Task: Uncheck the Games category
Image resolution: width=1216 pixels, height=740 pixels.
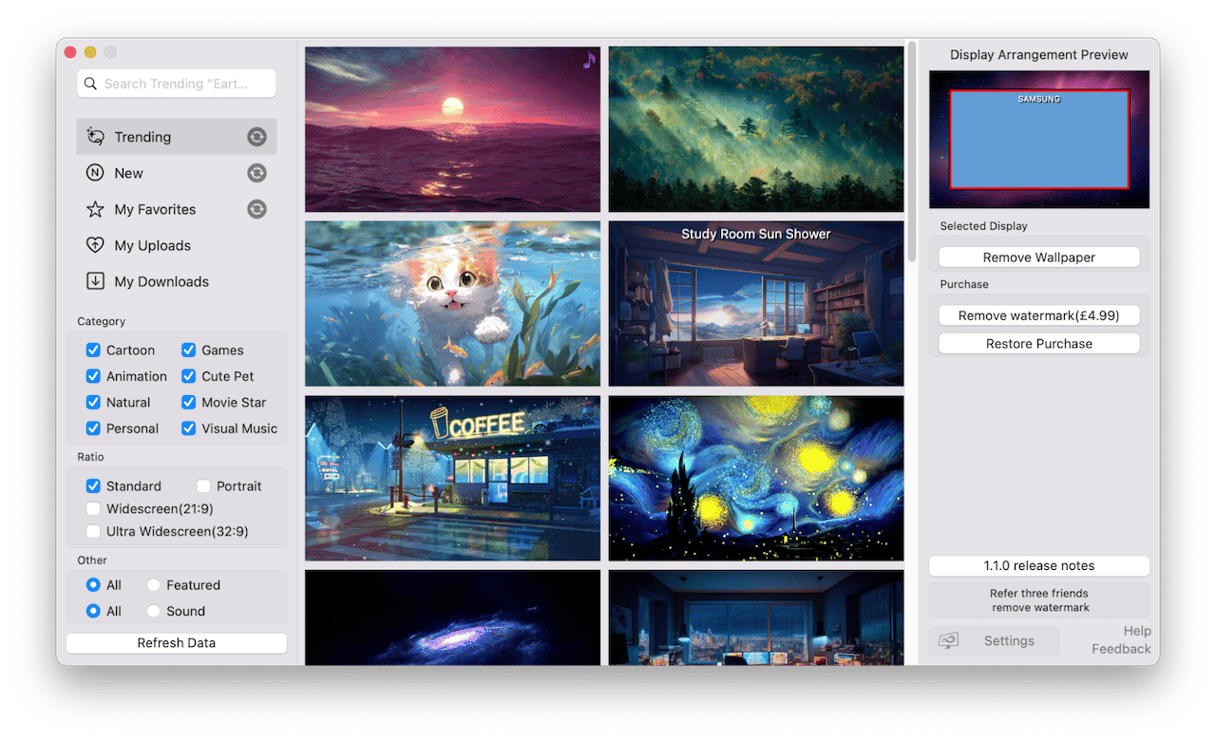Action: pyautogui.click(x=188, y=350)
